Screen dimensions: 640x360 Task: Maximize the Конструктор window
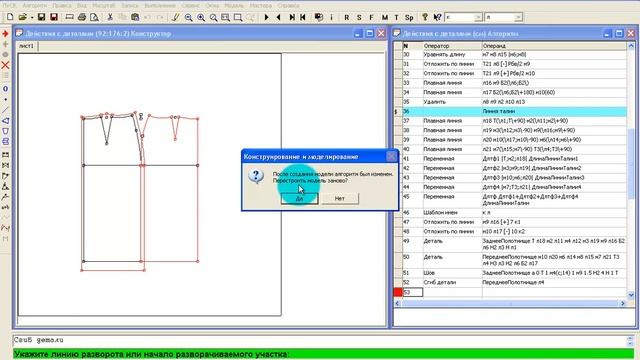[369, 33]
